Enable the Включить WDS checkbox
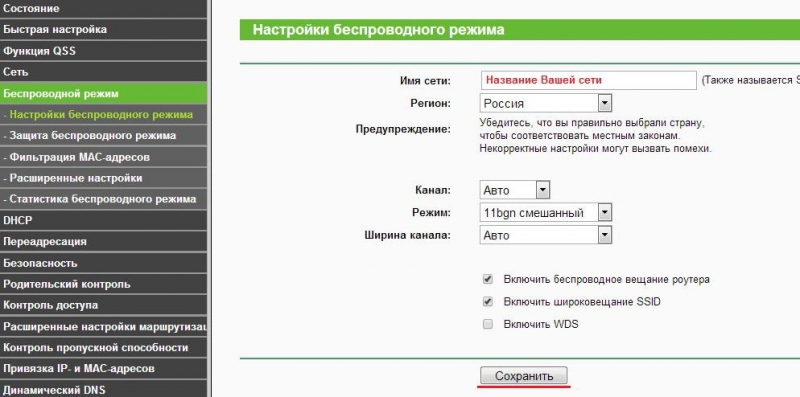 pos(488,324)
